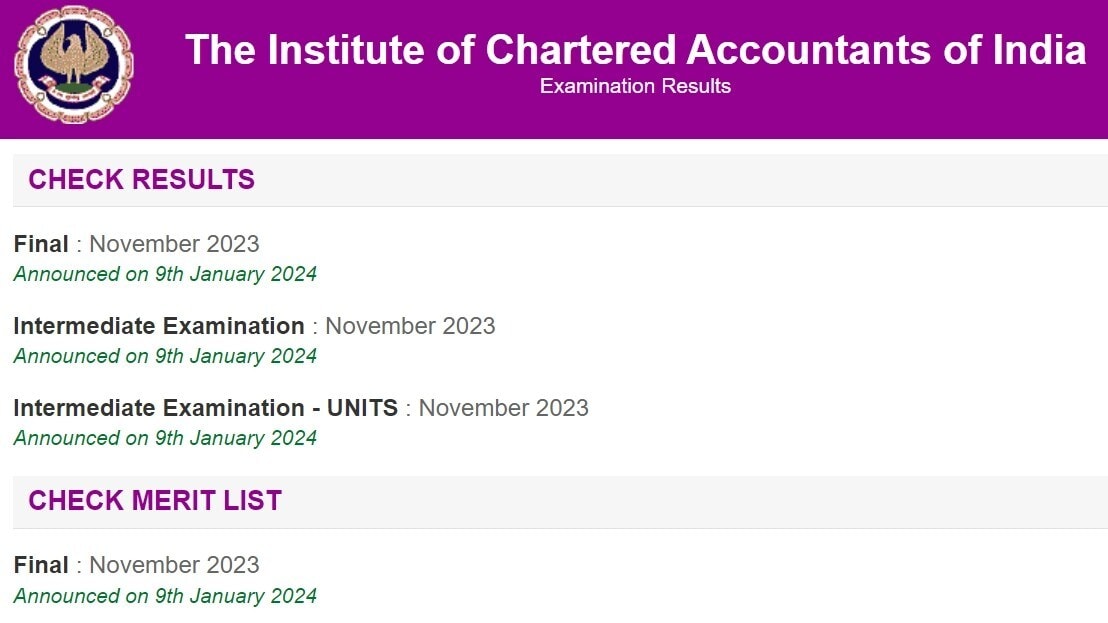Click announcement date below Intermediate Examination

(165, 356)
